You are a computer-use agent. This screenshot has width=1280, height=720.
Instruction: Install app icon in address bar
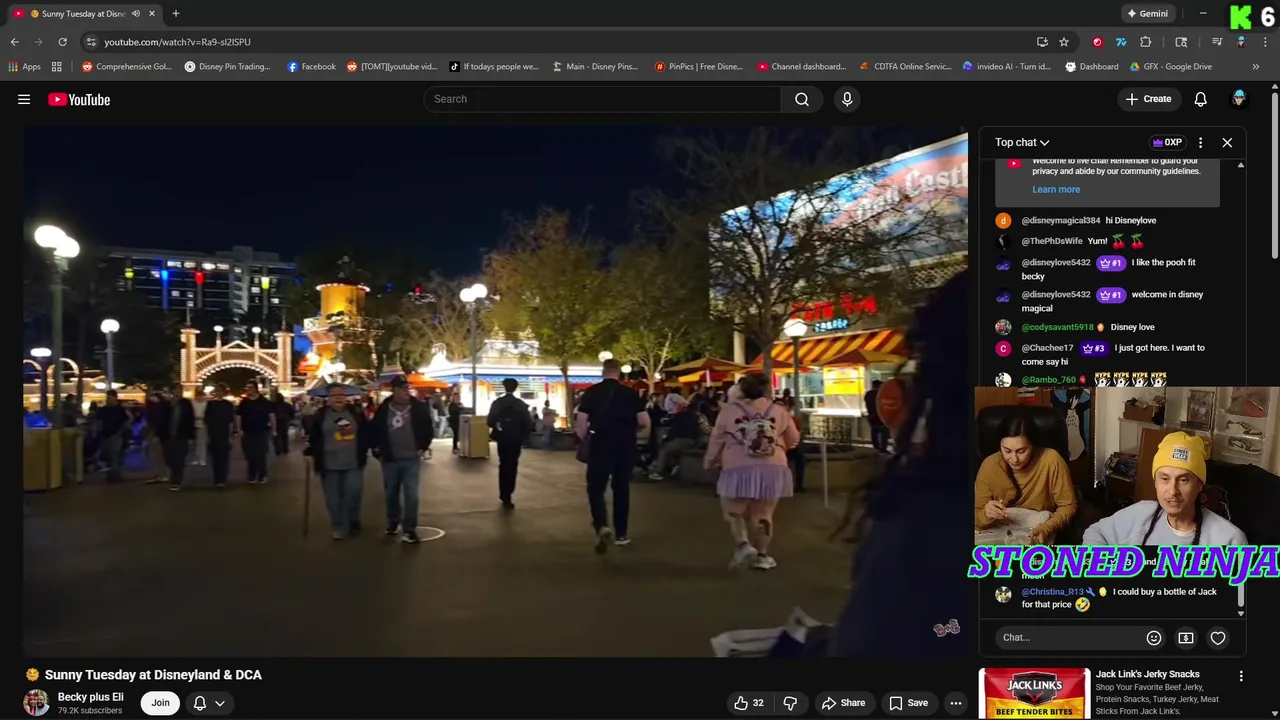[x=1042, y=42]
